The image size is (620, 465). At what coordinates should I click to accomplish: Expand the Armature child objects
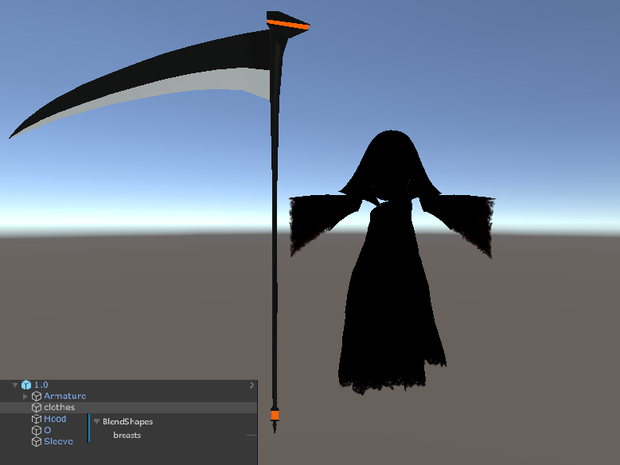[x=25, y=396]
